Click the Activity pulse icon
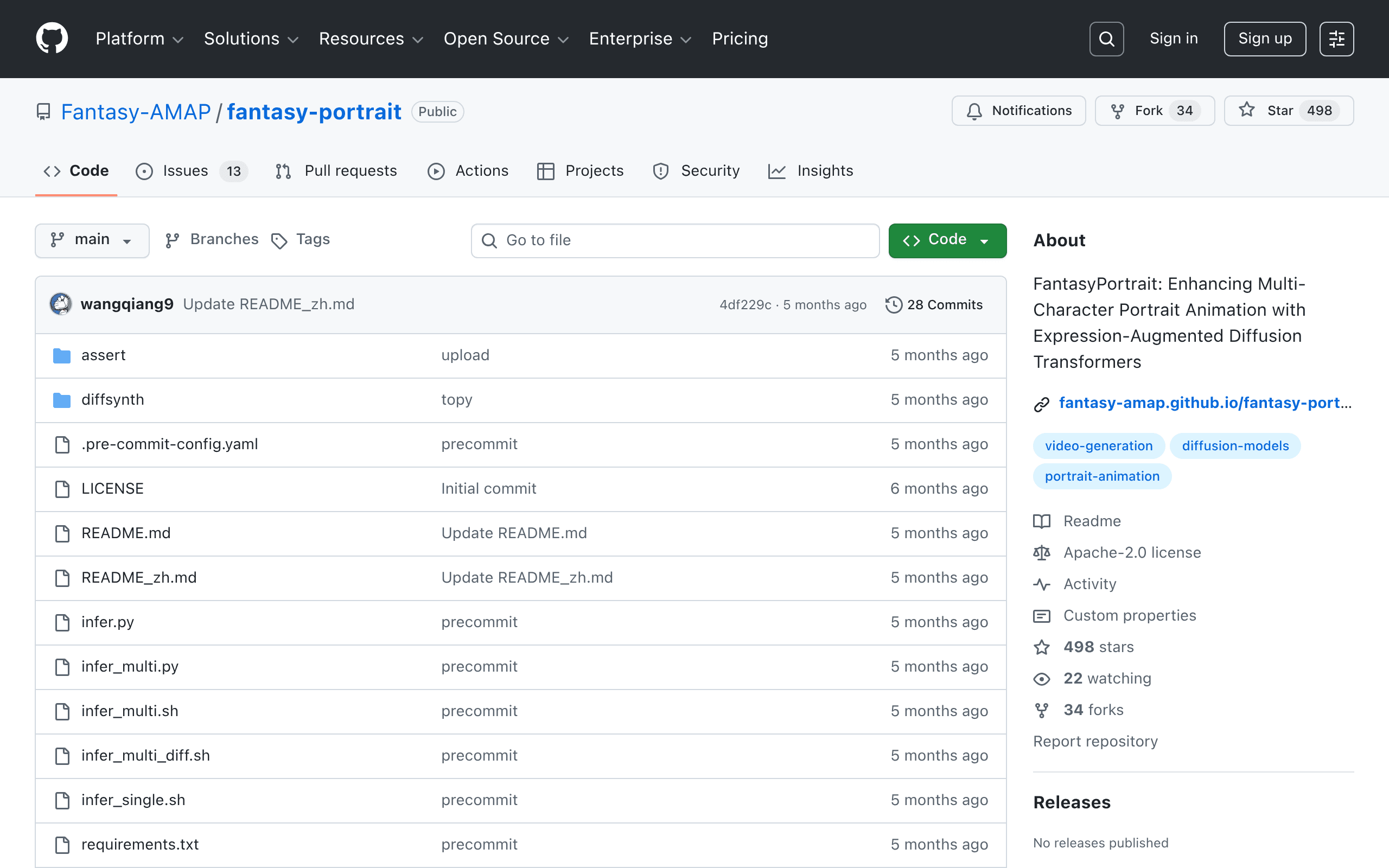This screenshot has height=868, width=1389. tap(1041, 584)
